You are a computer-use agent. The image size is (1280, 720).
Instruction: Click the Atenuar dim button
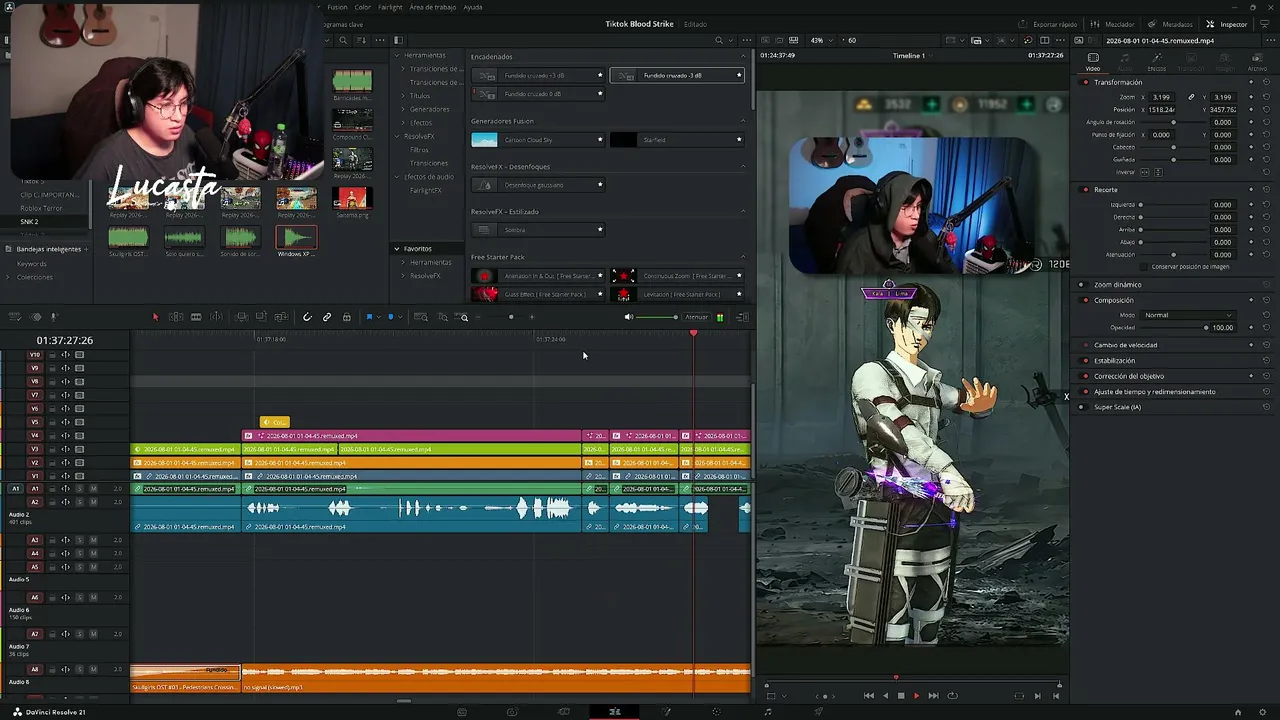(x=696, y=317)
